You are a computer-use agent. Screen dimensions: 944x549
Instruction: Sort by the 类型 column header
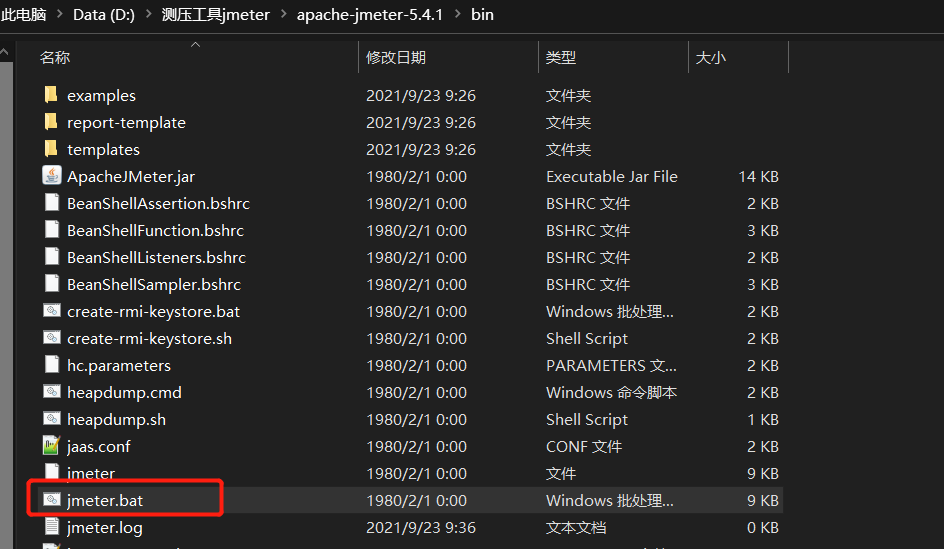pos(560,58)
